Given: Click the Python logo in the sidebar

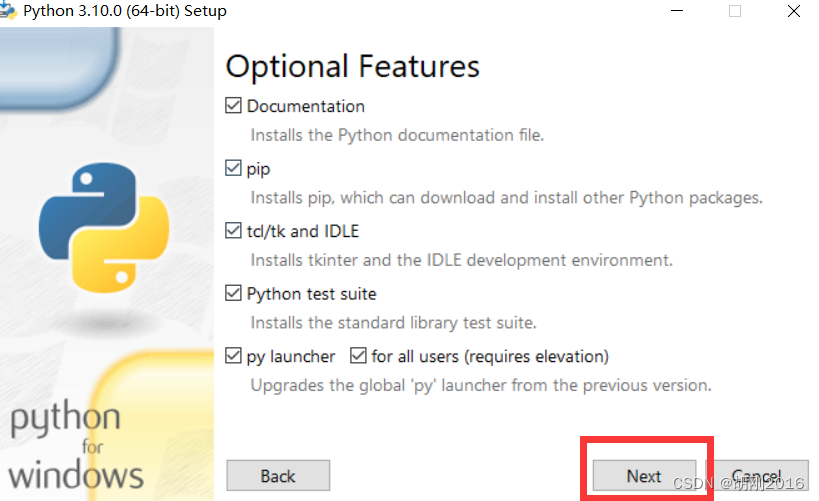Looking at the screenshot, I should [x=104, y=228].
